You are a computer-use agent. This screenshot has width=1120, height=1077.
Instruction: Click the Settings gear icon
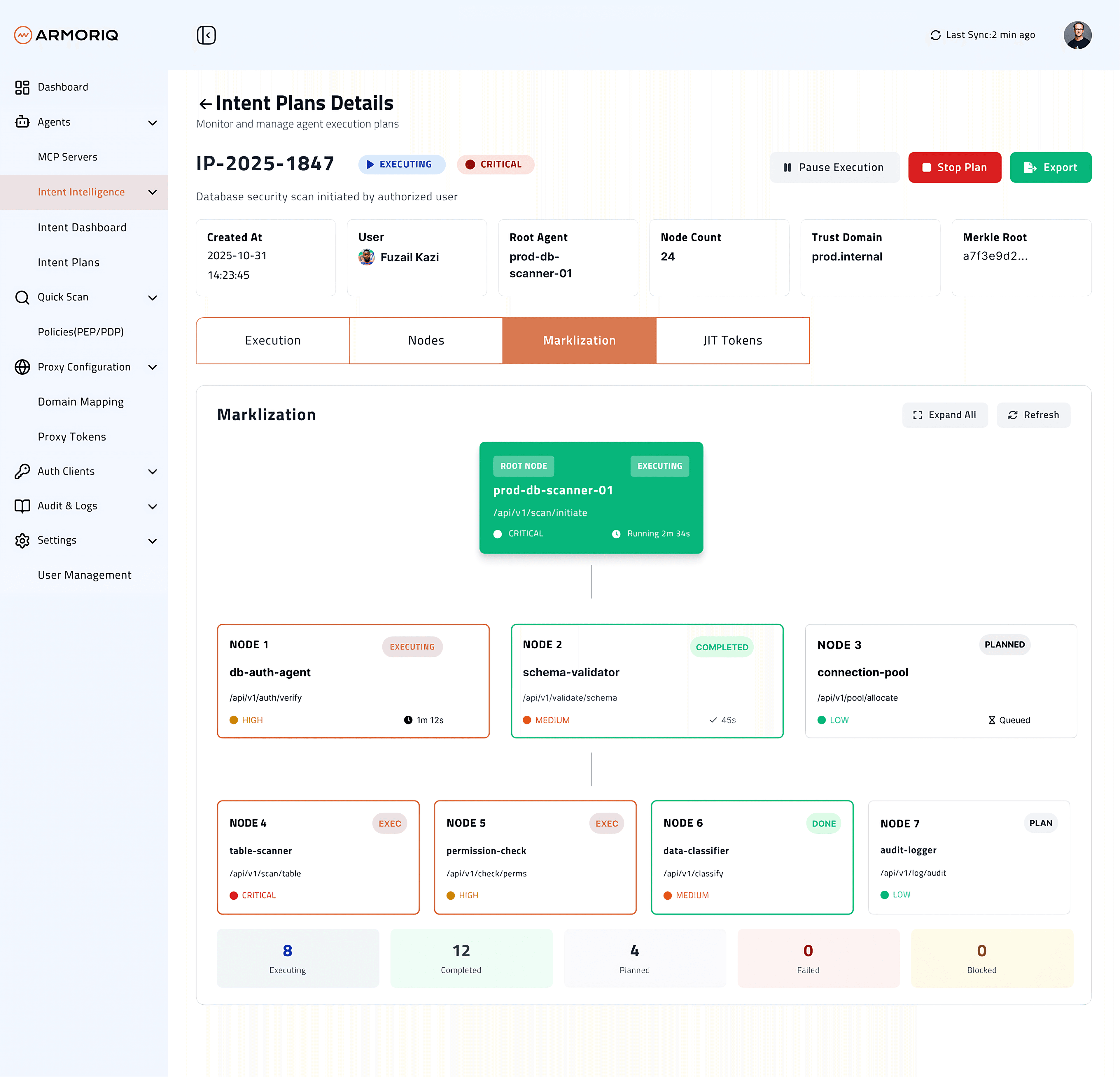tap(22, 540)
